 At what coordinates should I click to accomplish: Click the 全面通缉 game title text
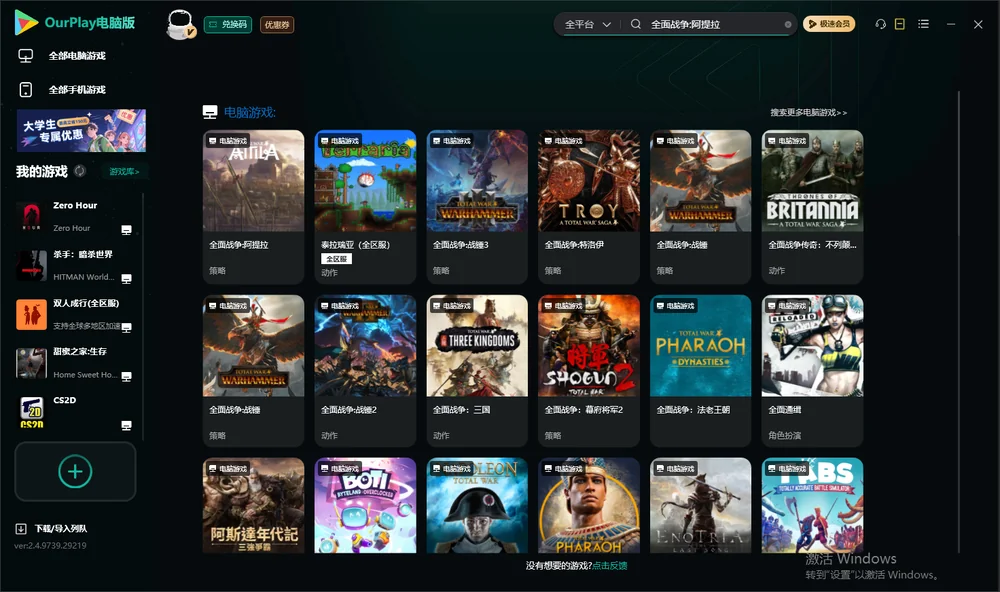coord(785,410)
